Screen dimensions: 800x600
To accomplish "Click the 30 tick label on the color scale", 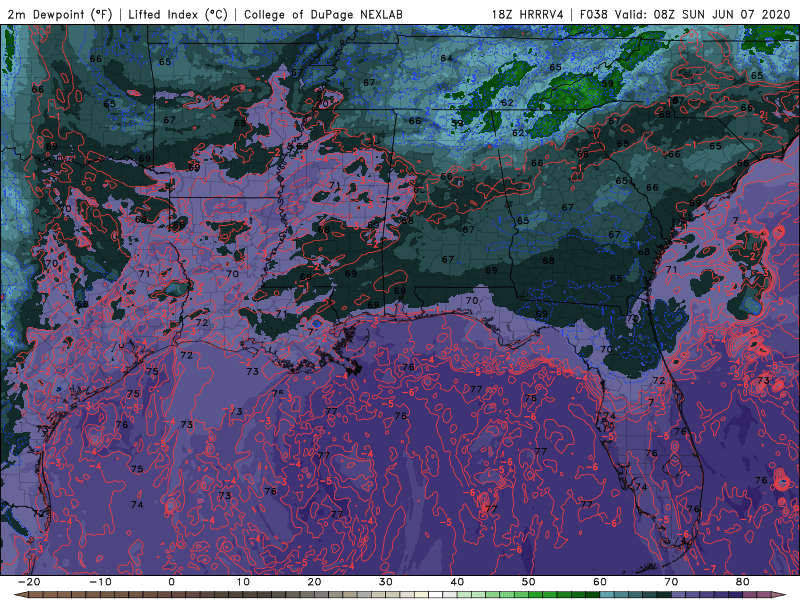I will coord(386,582).
